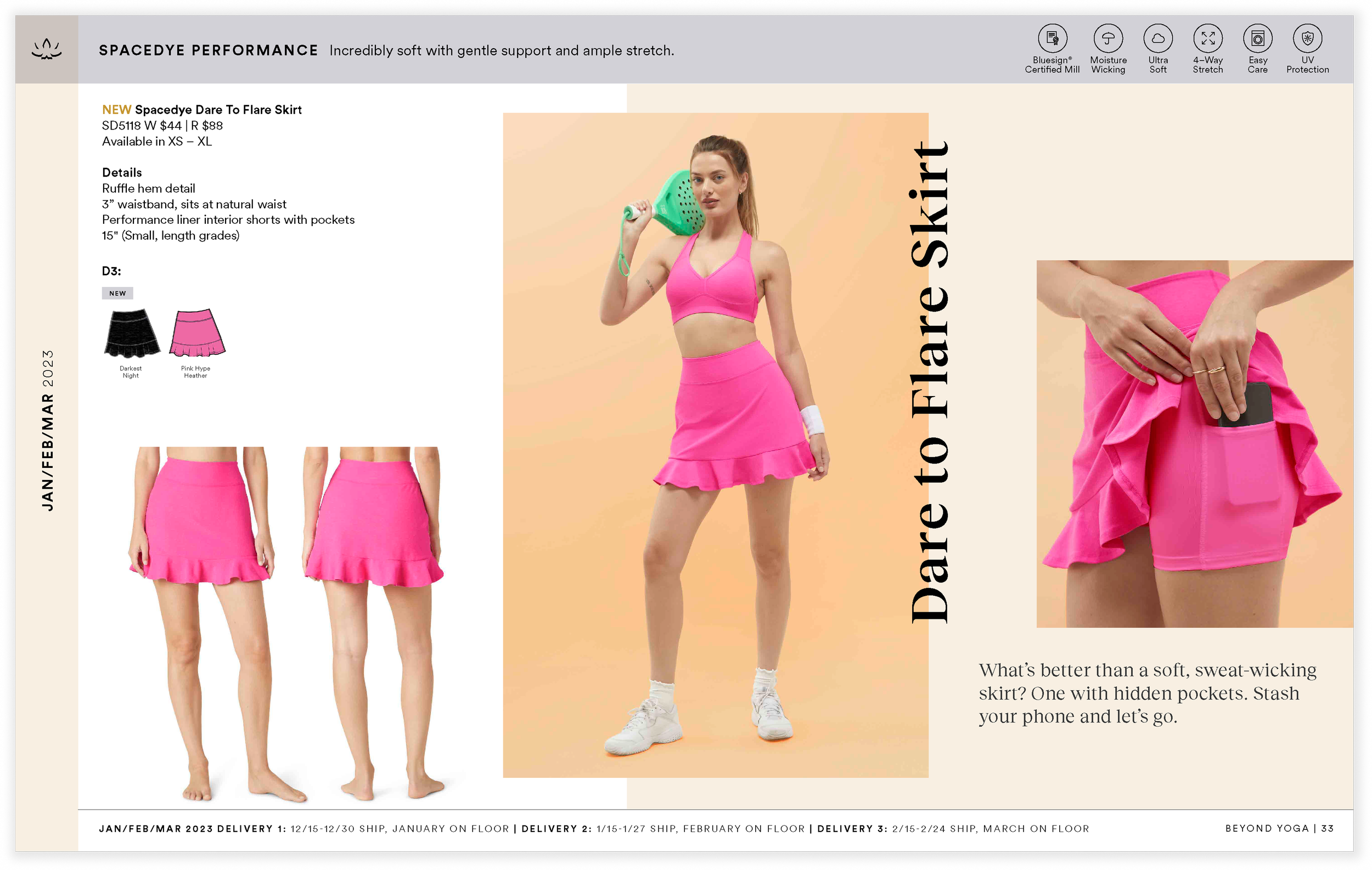Click the Bluesign Certified Mill icon

[1052, 39]
